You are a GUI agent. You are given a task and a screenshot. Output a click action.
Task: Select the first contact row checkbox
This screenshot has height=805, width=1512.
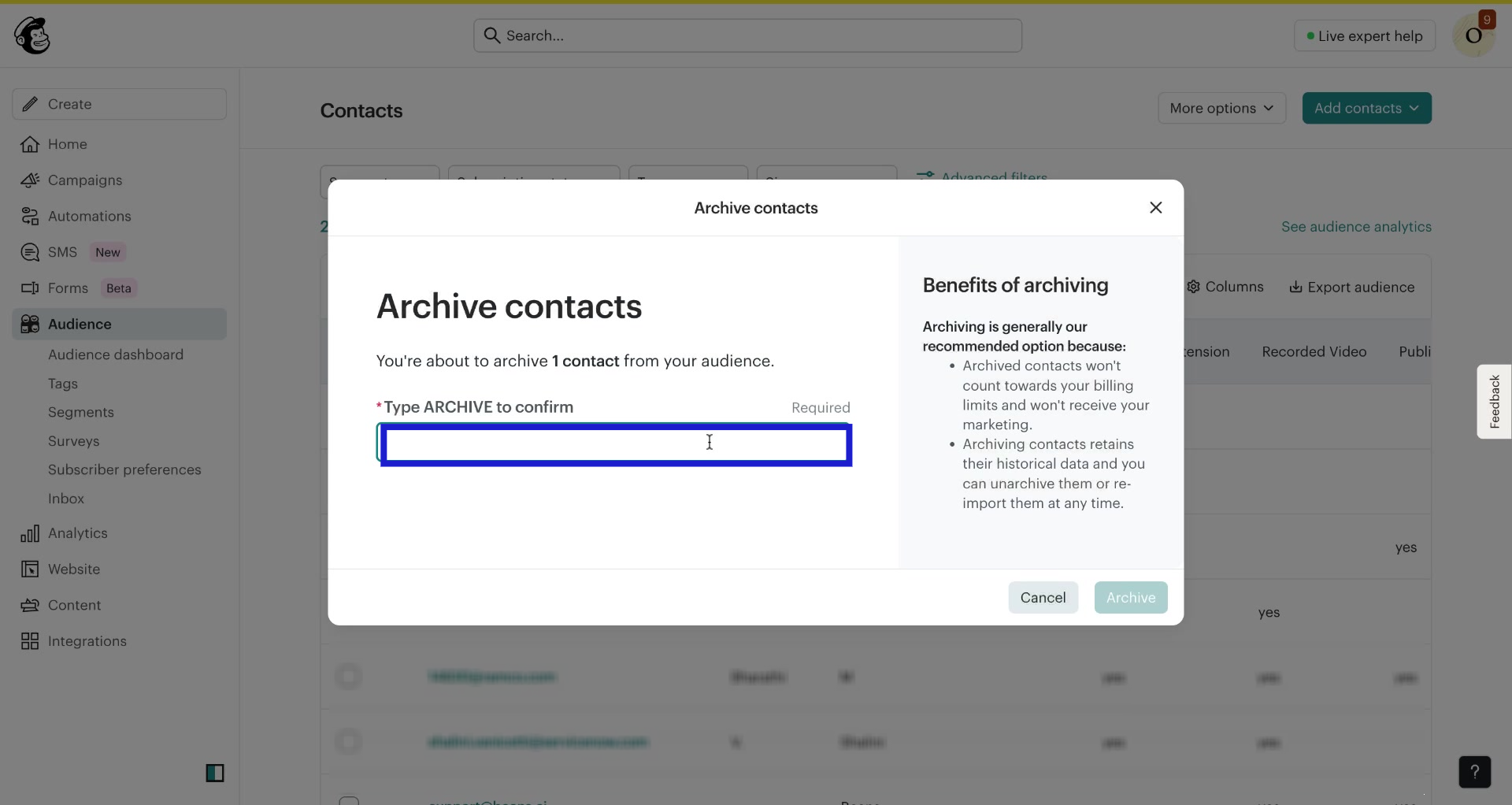349,677
